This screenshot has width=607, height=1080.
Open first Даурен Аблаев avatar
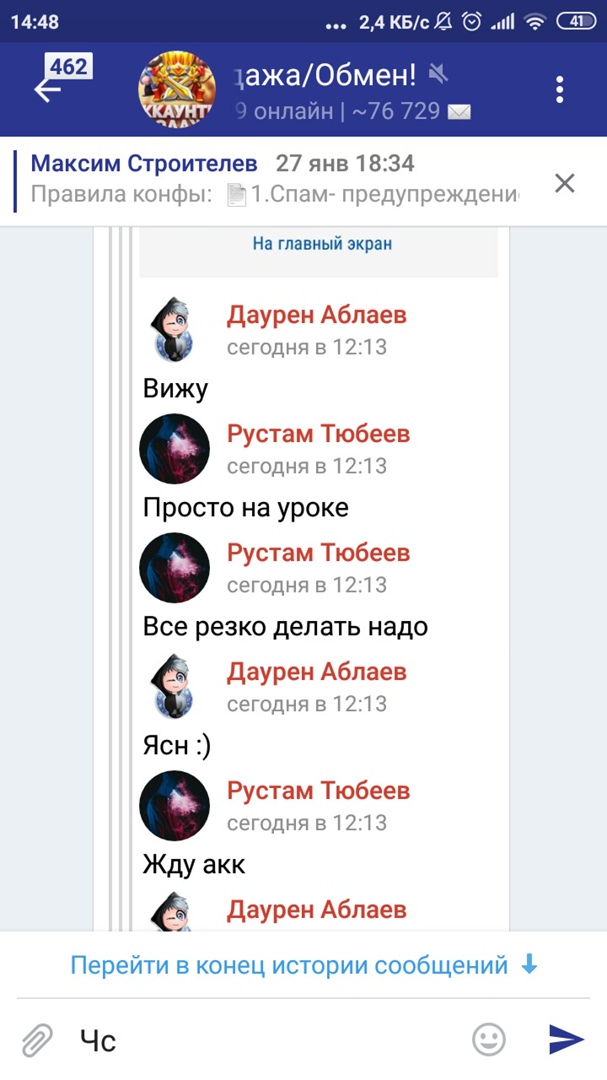174,330
